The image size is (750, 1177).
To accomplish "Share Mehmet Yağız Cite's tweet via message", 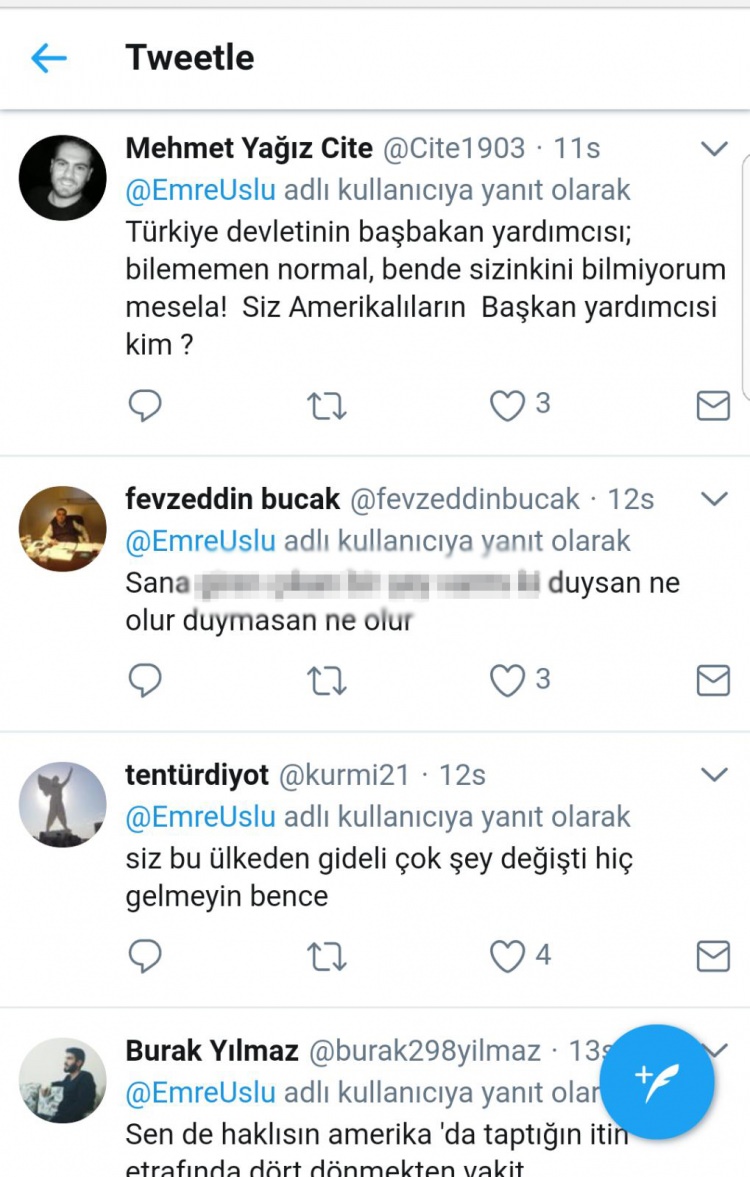I will tap(712, 405).
